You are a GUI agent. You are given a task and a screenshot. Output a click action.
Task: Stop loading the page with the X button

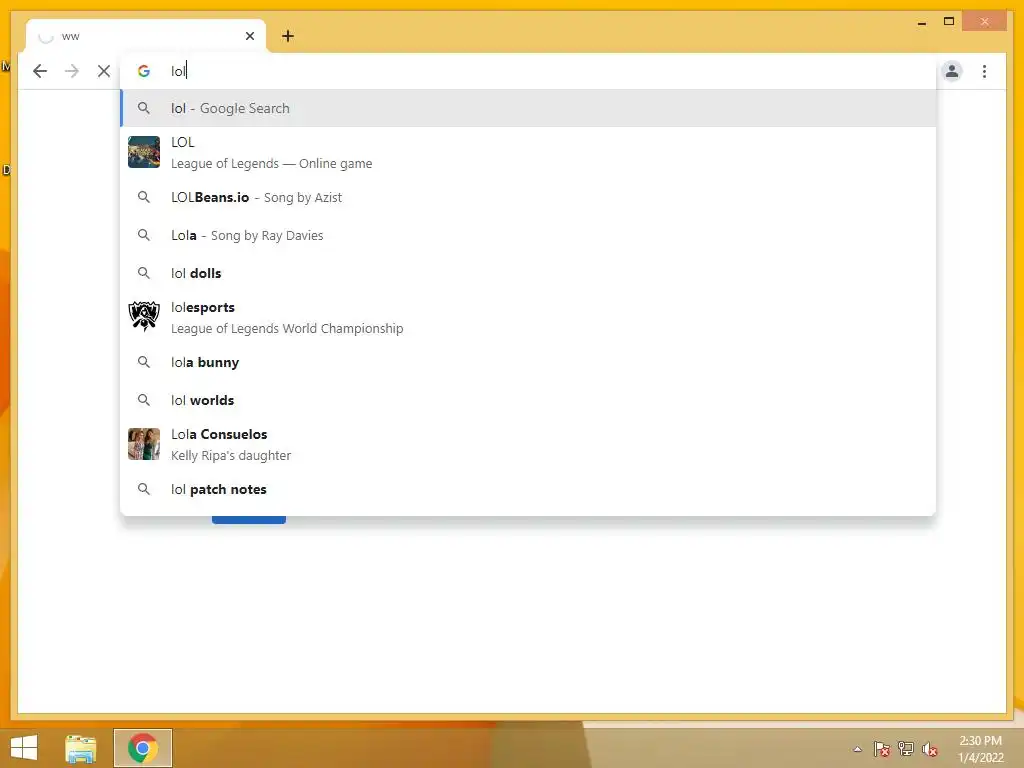pyautogui.click(x=104, y=71)
